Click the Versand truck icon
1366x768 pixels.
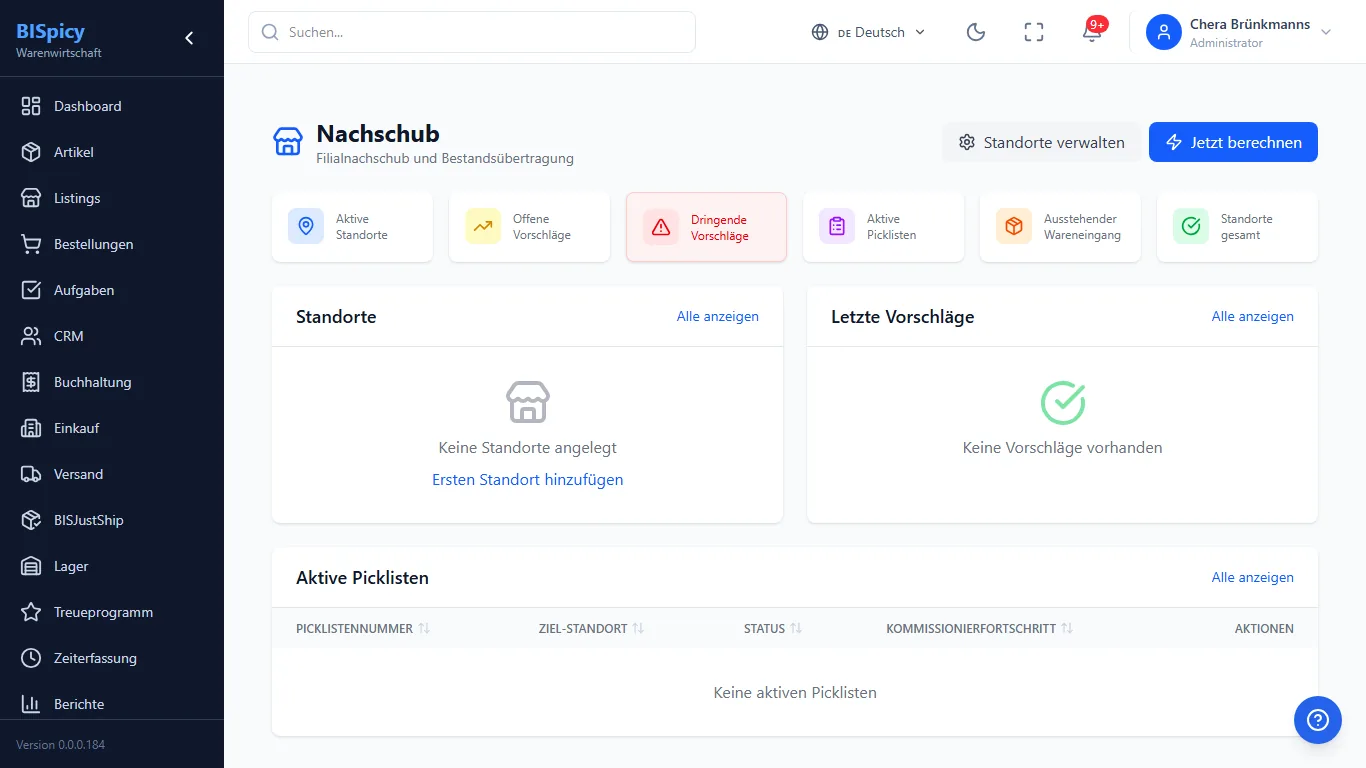[31, 474]
